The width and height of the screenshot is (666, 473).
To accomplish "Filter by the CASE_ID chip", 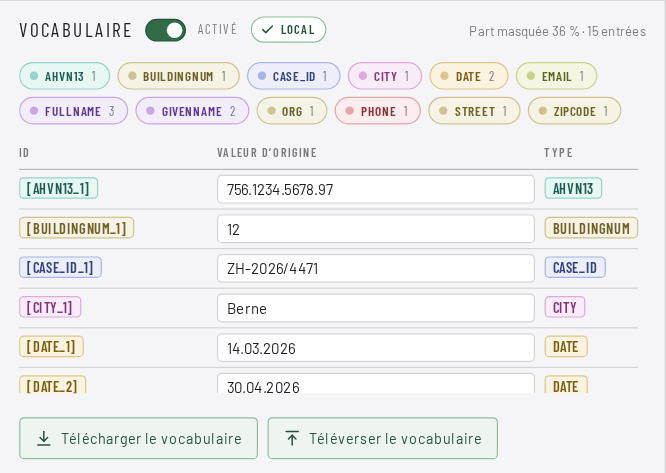I will click(293, 76).
